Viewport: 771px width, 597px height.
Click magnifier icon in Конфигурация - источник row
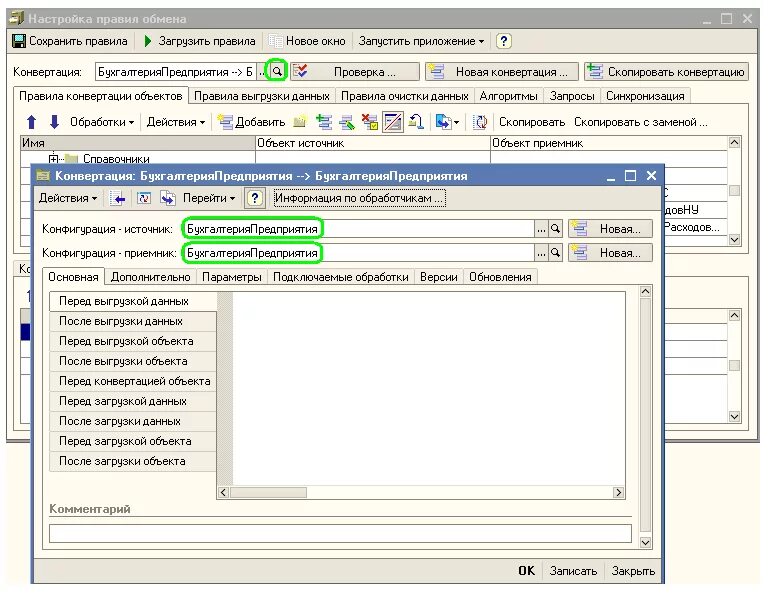coord(555,229)
